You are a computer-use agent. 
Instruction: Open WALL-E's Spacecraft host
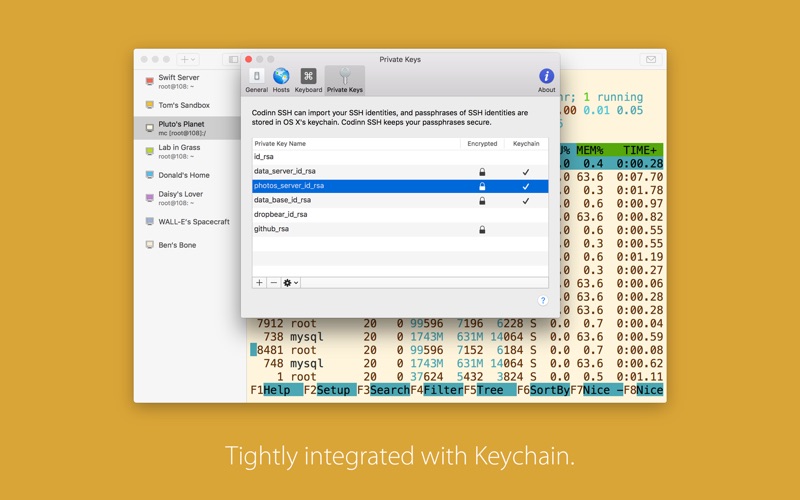pos(187,221)
